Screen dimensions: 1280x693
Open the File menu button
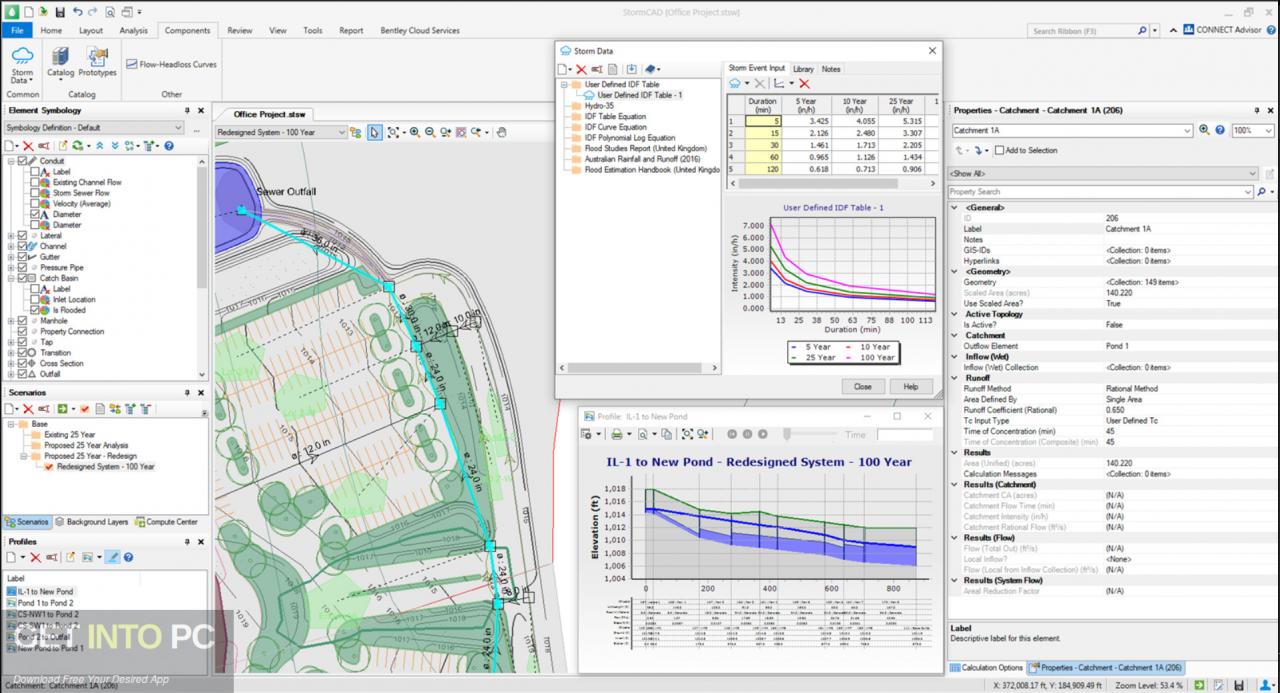pyautogui.click(x=16, y=31)
